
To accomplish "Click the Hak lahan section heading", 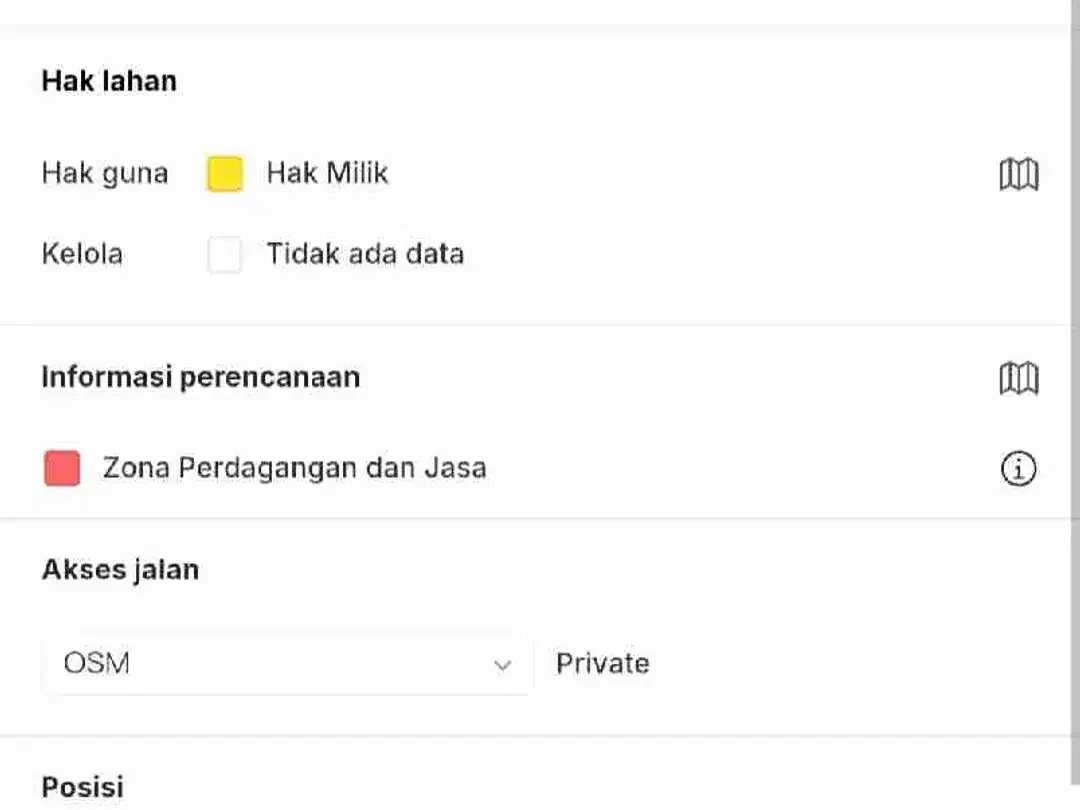I will click(110, 81).
